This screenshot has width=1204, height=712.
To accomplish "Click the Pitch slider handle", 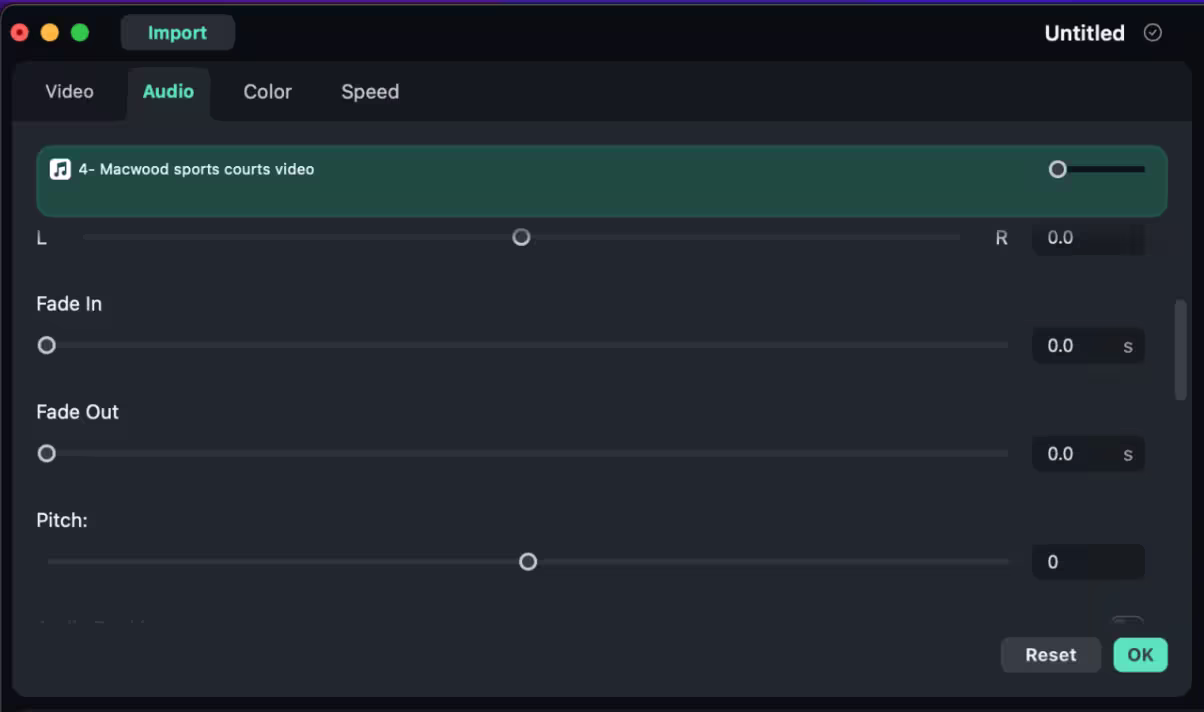I will (528, 562).
